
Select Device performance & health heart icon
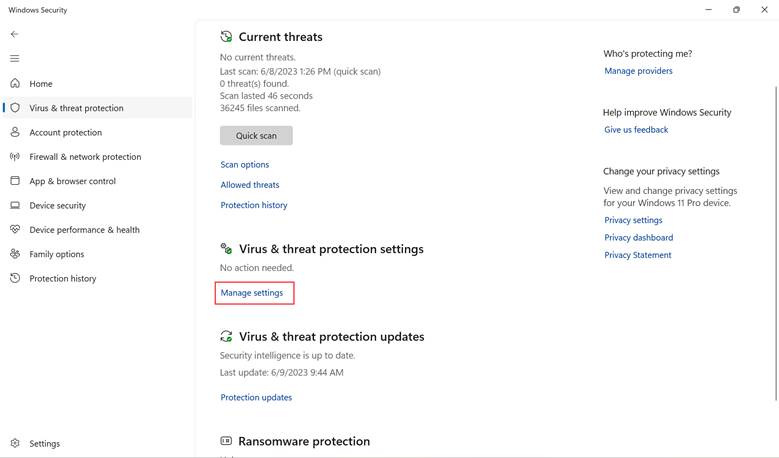pos(15,229)
